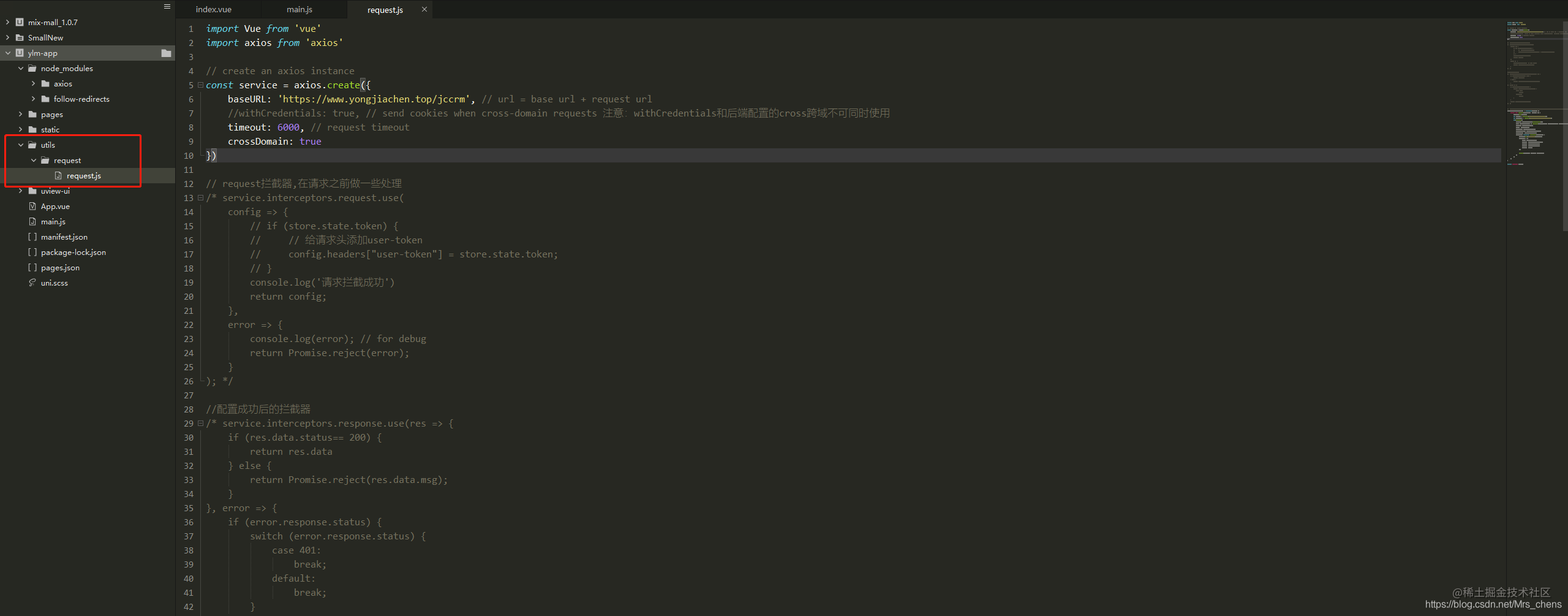1568x616 pixels.
Task: Toggle the fold marker on line 13
Action: coord(200,197)
